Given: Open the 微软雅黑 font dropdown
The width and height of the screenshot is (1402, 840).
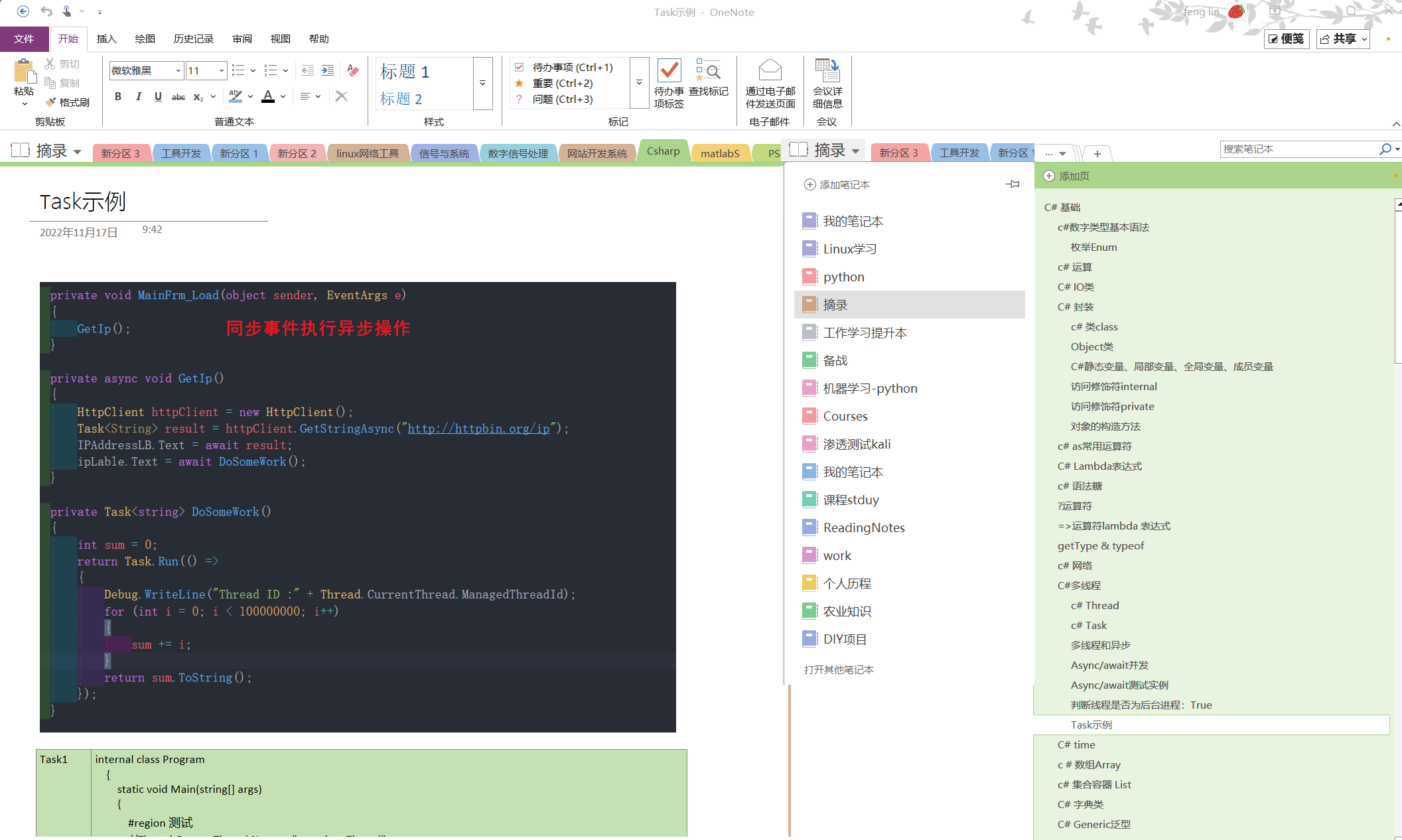Looking at the screenshot, I should tap(178, 70).
